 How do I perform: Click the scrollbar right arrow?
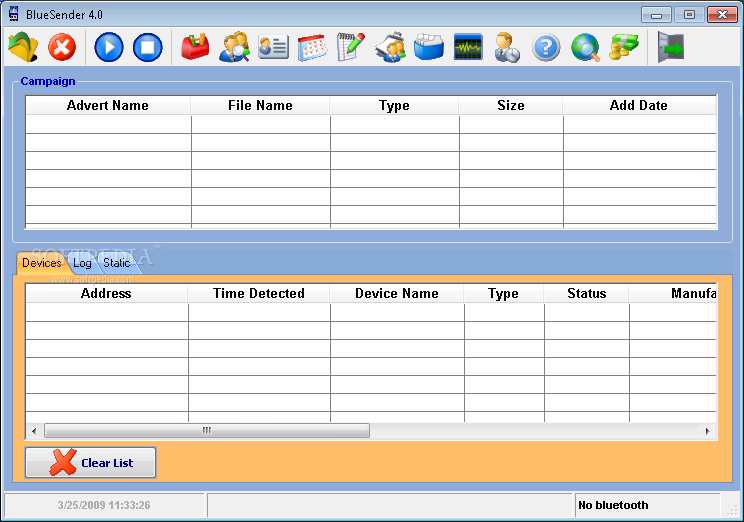pyautogui.click(x=707, y=431)
